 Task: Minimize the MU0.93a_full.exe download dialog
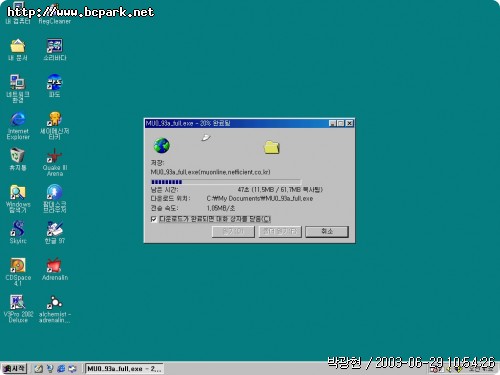pos(332,123)
